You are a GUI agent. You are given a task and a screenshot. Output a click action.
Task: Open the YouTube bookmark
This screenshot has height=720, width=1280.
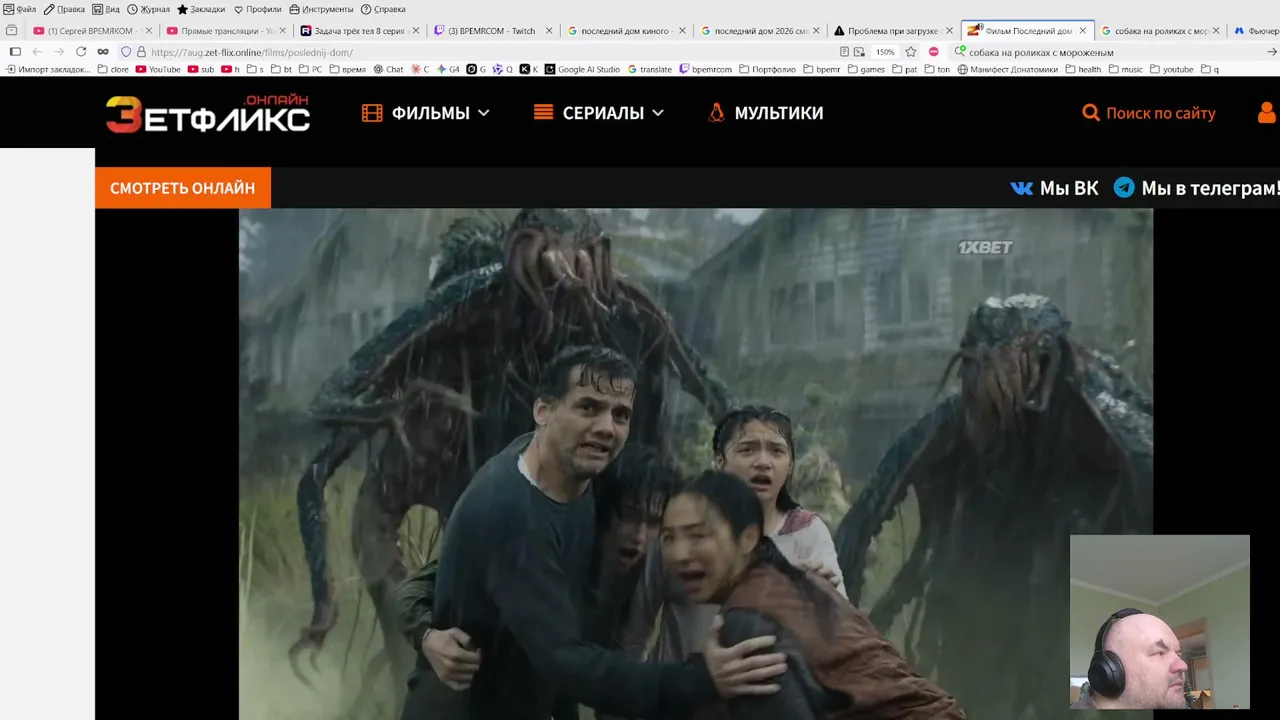(x=158, y=70)
